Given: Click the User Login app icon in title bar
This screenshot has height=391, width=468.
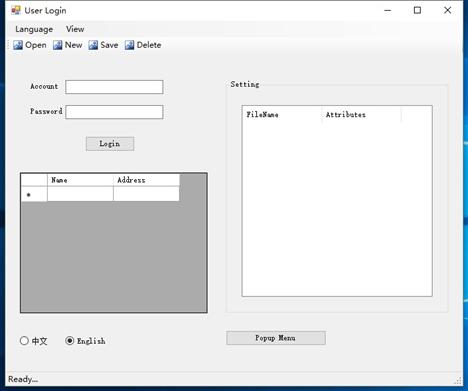Looking at the screenshot, I should click(16, 10).
